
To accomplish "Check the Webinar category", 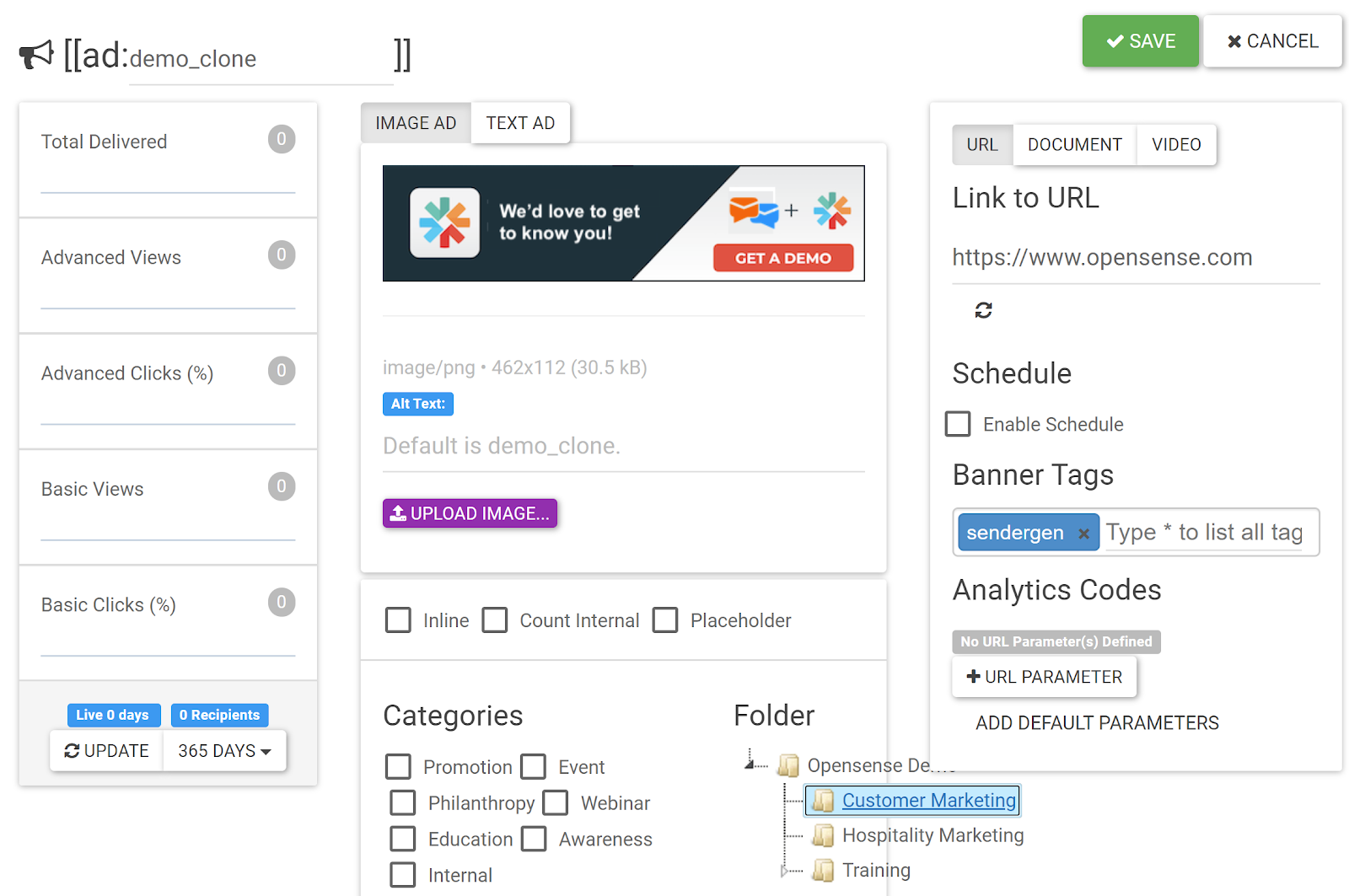I will click(x=556, y=802).
